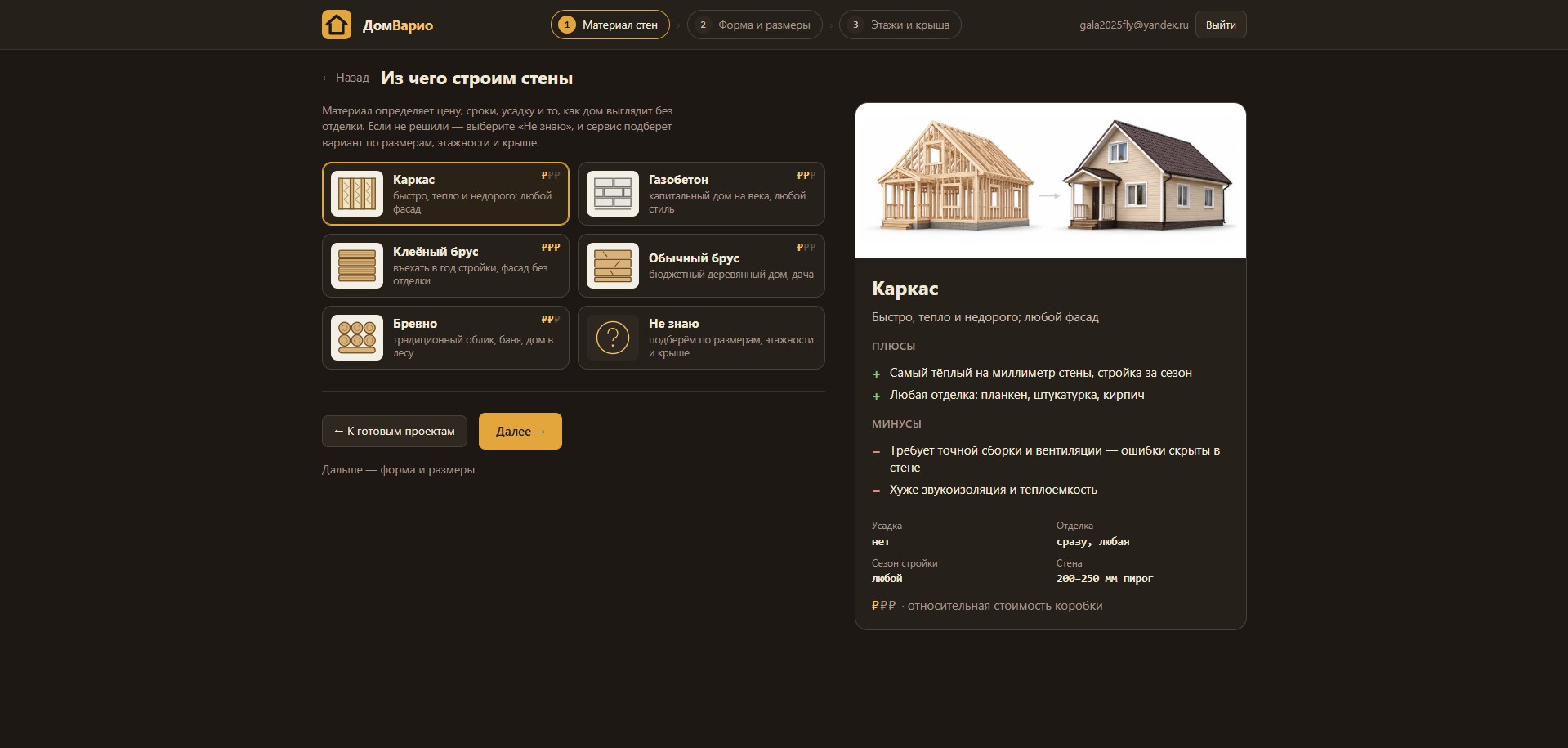The height and width of the screenshot is (748, 1568).
Task: Click the Выйти logout button
Action: pyautogui.click(x=1221, y=25)
